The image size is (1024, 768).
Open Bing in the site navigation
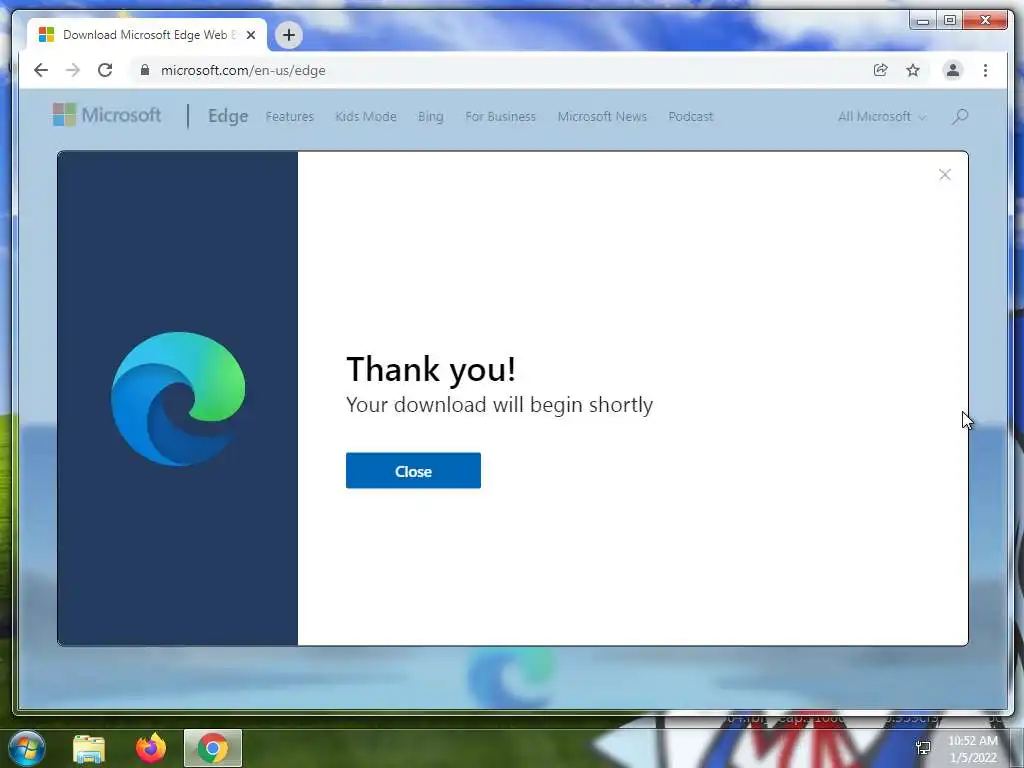430,116
